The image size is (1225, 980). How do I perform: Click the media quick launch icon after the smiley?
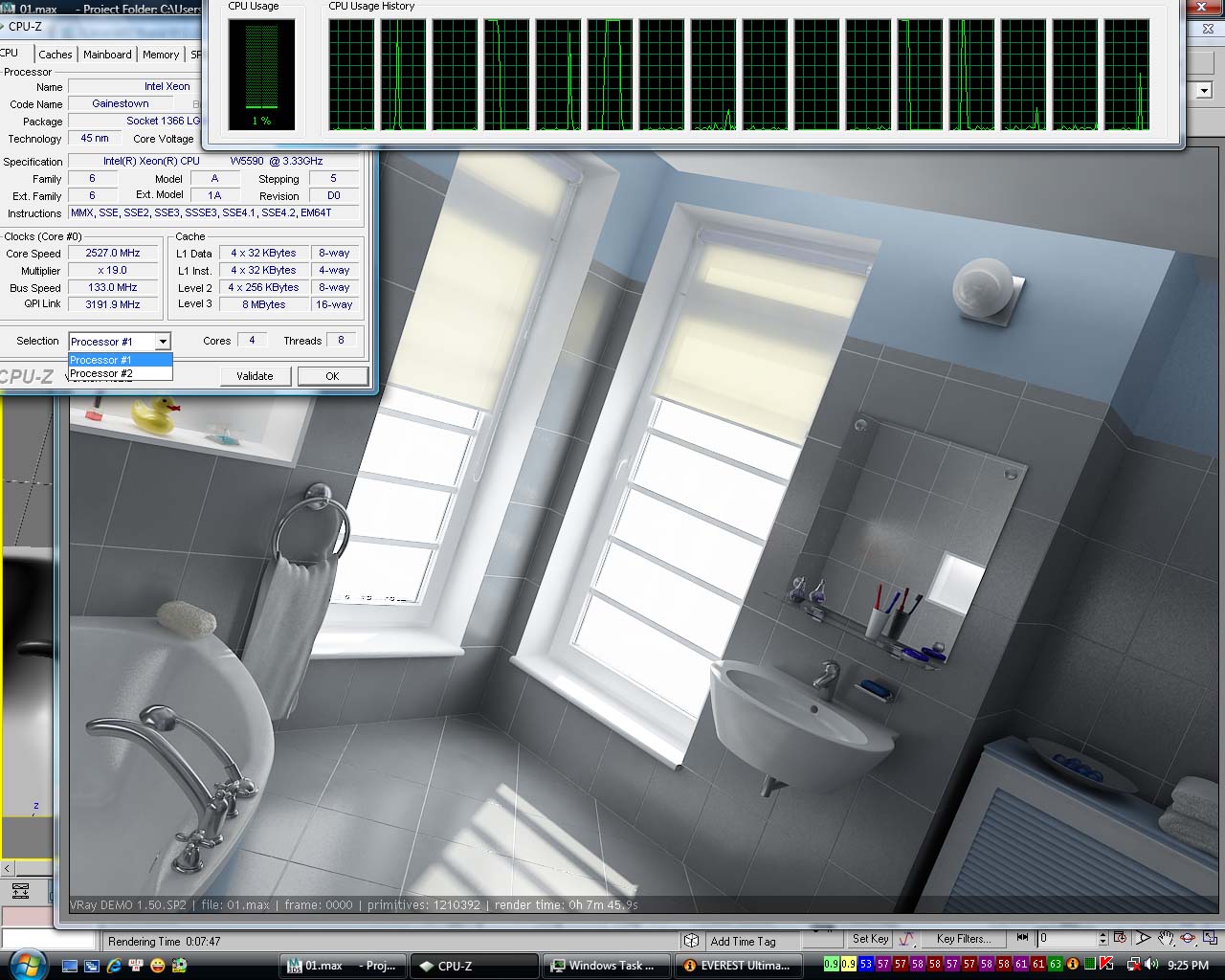tap(179, 966)
